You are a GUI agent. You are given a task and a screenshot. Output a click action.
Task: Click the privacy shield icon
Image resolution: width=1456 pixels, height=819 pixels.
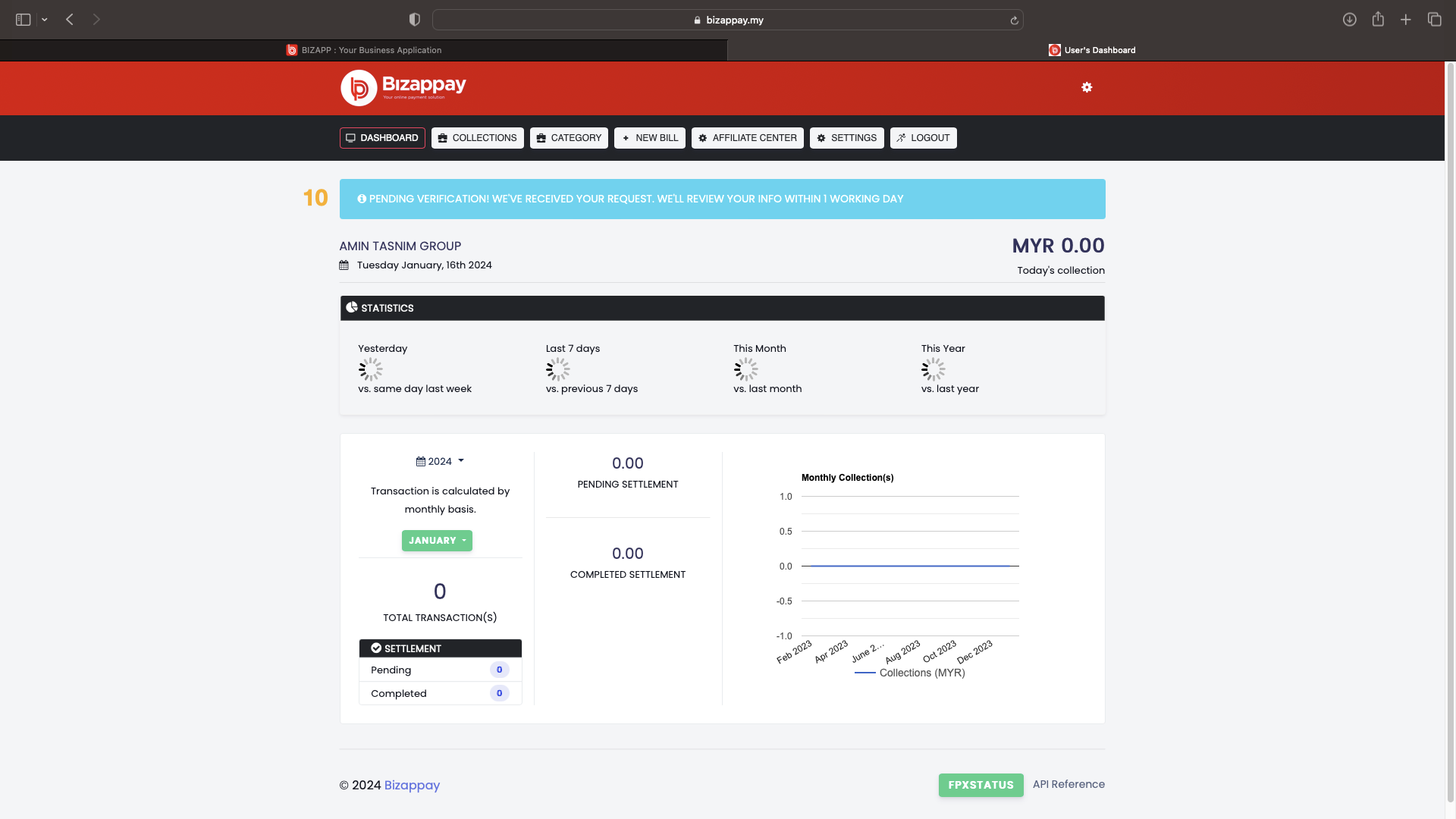click(x=415, y=20)
